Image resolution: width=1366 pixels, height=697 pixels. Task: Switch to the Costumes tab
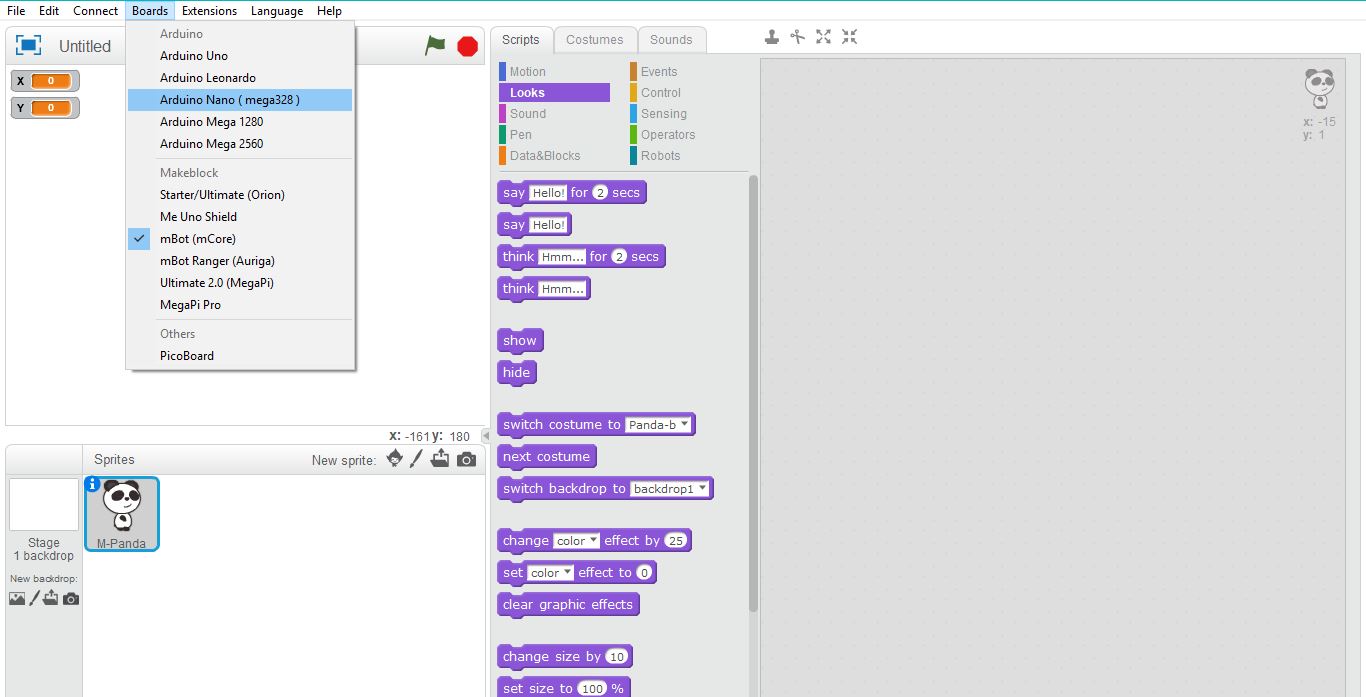594,40
